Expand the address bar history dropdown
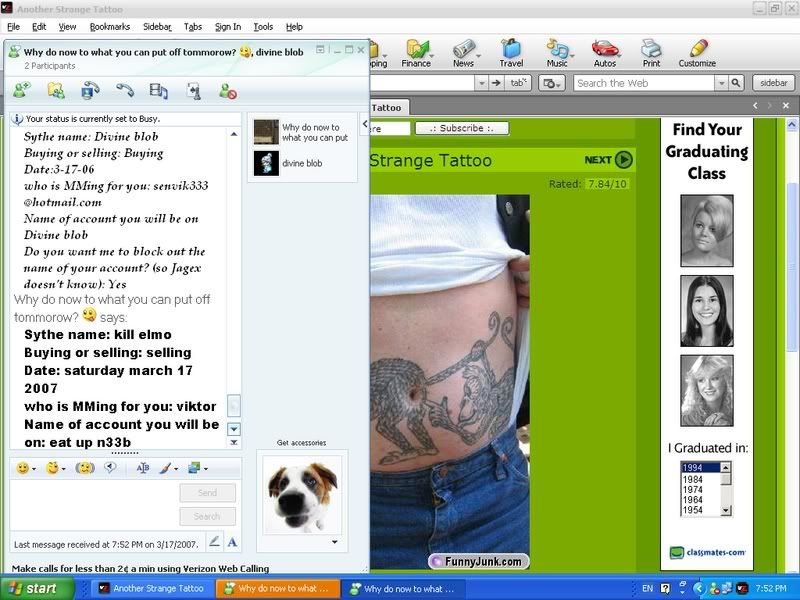 [481, 83]
